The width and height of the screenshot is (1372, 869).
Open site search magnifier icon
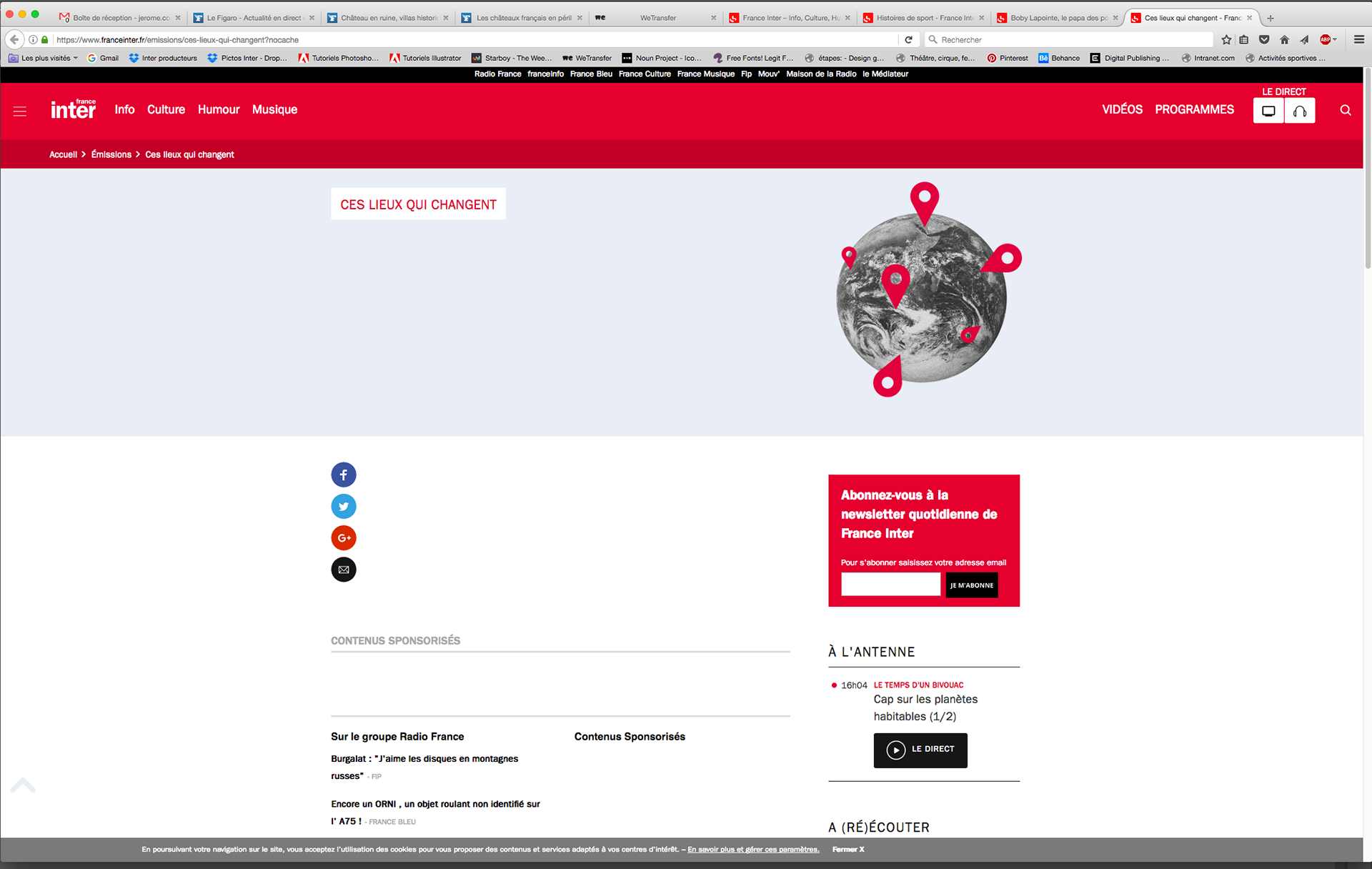tap(1346, 110)
